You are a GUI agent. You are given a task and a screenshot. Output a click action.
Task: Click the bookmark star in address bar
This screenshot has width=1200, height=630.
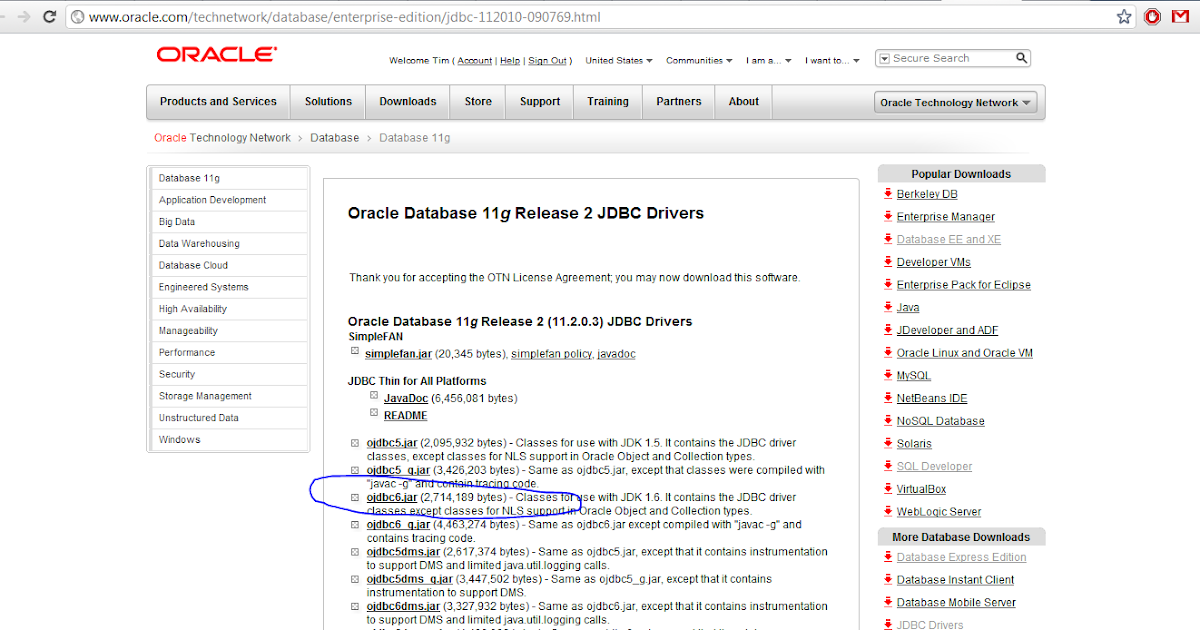[x=1124, y=17]
